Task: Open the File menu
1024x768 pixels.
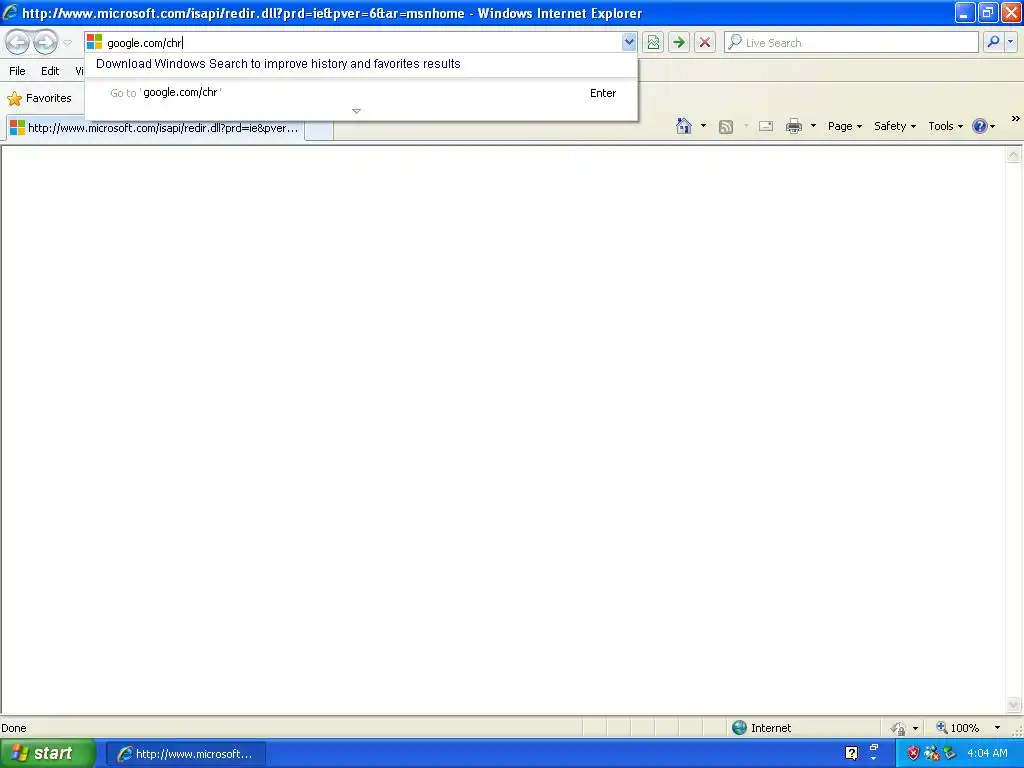Action: 18,71
